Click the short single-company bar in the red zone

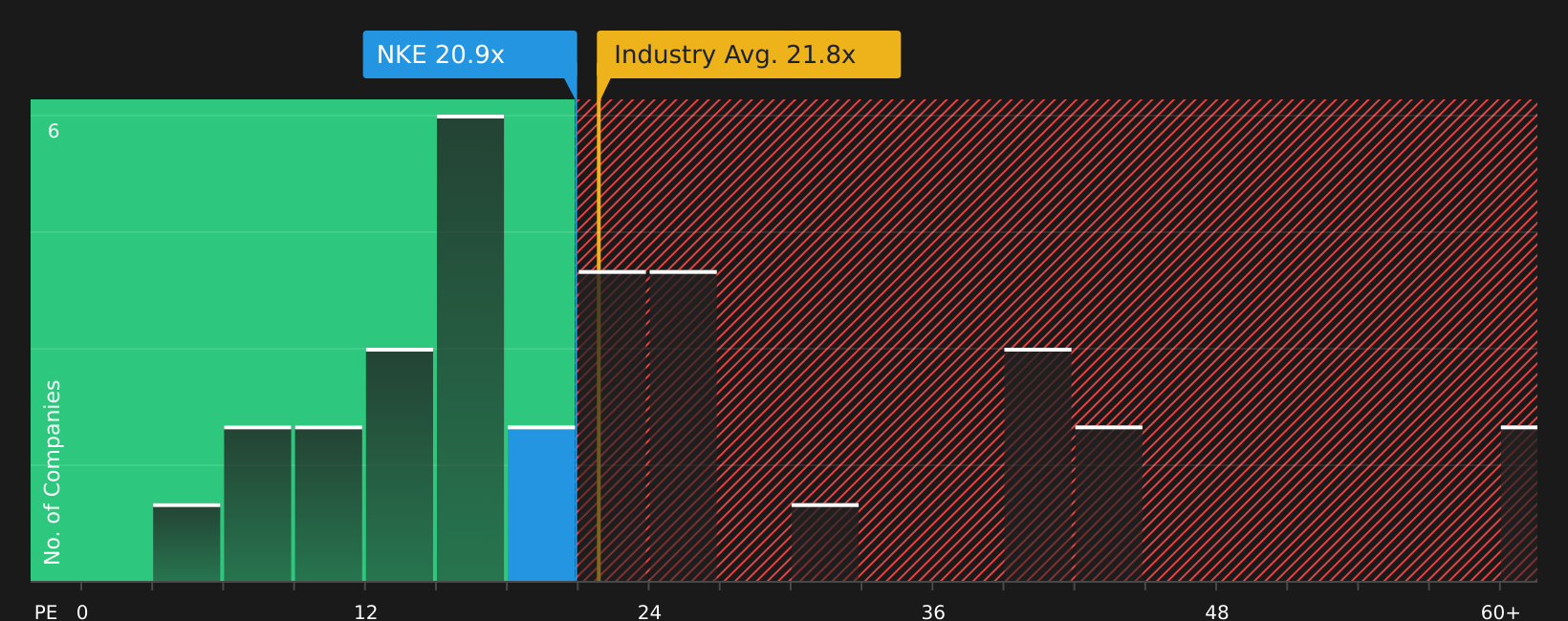[x=825, y=543]
